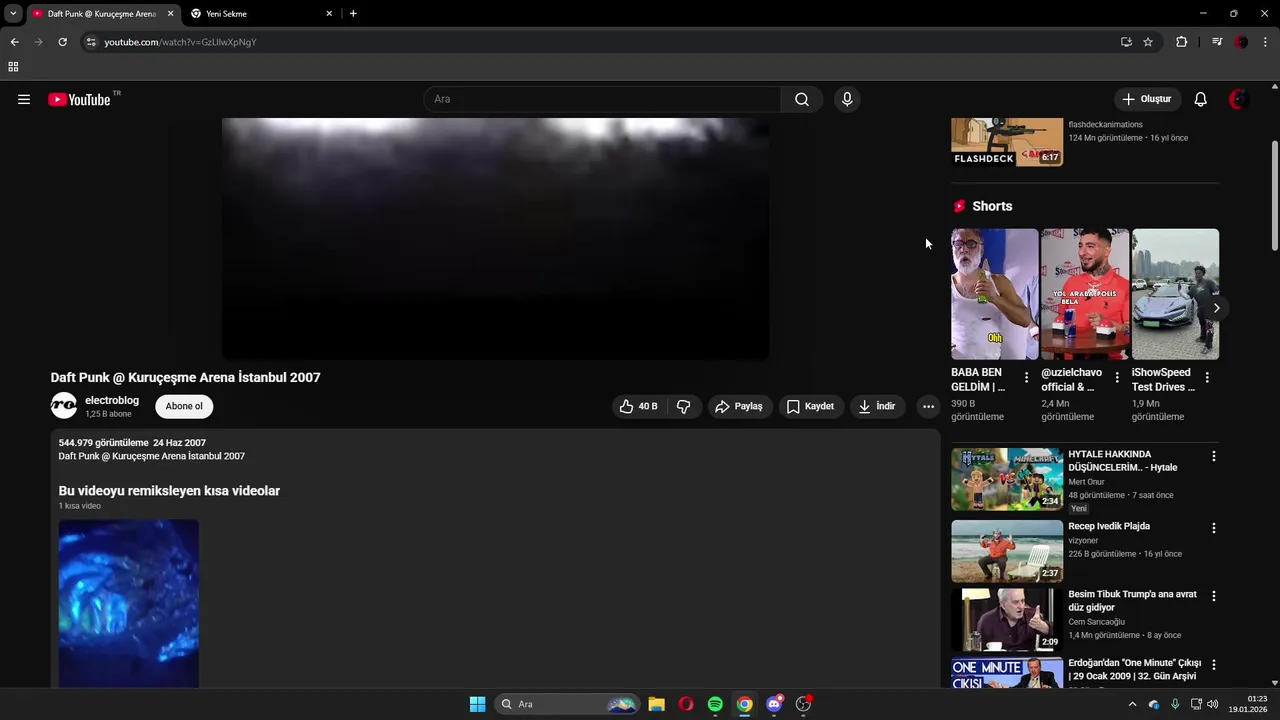Screen dimensions: 1280x720
Task: Open Besim Tibuk video thumbnail
Action: click(1007, 620)
